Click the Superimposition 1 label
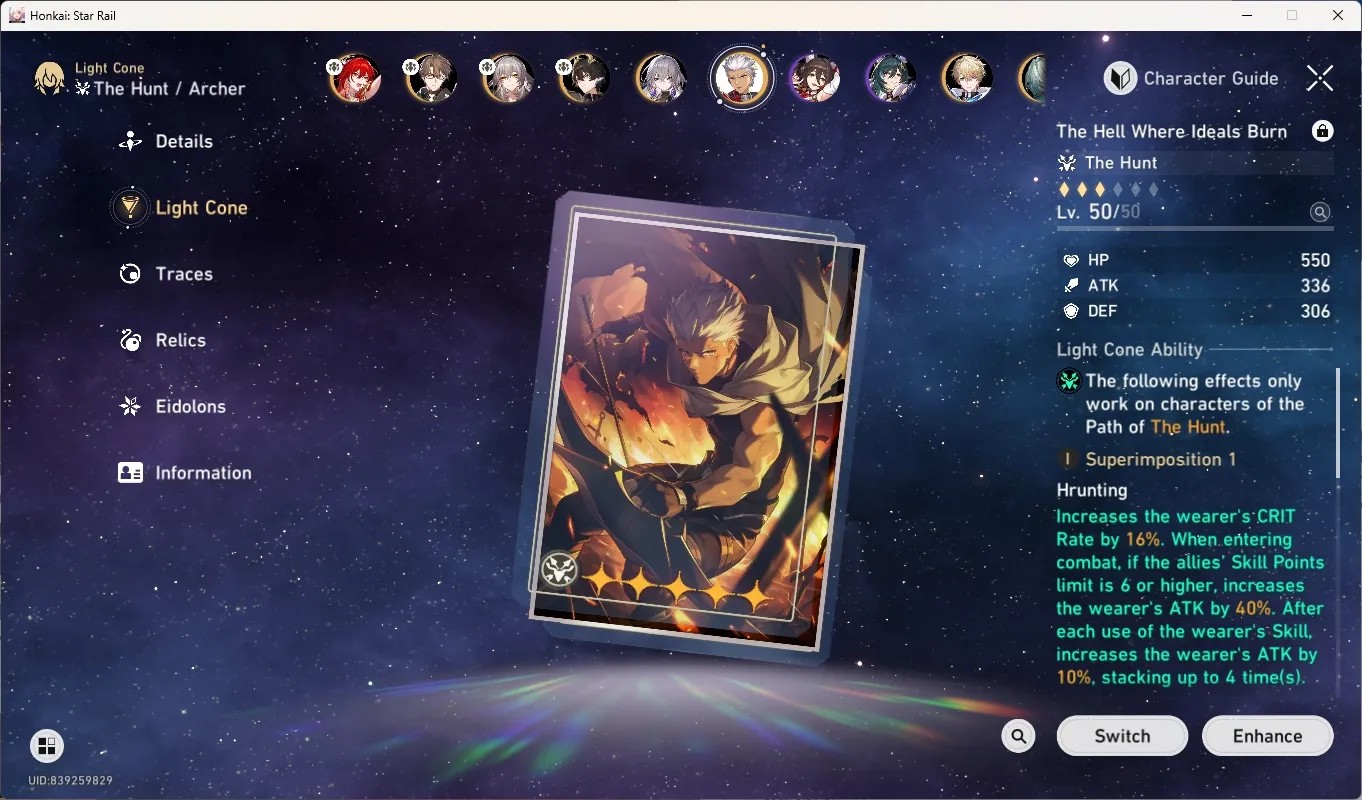This screenshot has width=1362, height=800. [x=1160, y=460]
